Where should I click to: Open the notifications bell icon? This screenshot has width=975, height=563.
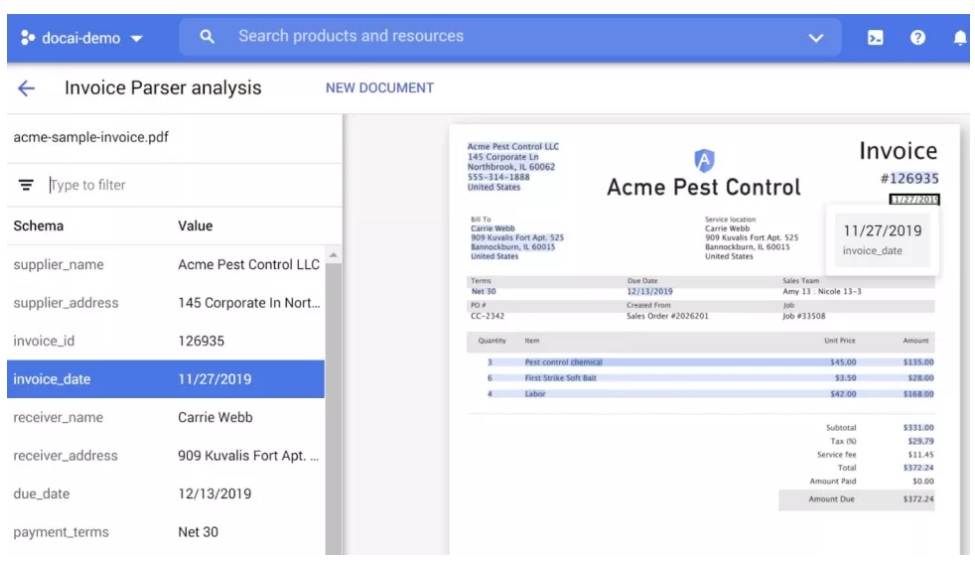point(959,38)
